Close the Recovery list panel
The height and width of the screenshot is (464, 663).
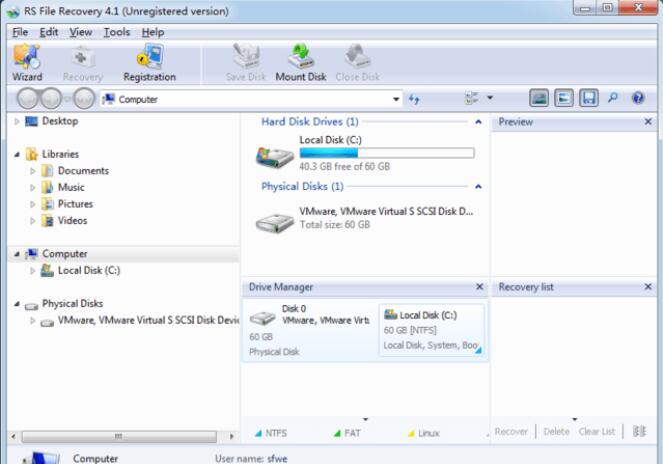point(648,287)
